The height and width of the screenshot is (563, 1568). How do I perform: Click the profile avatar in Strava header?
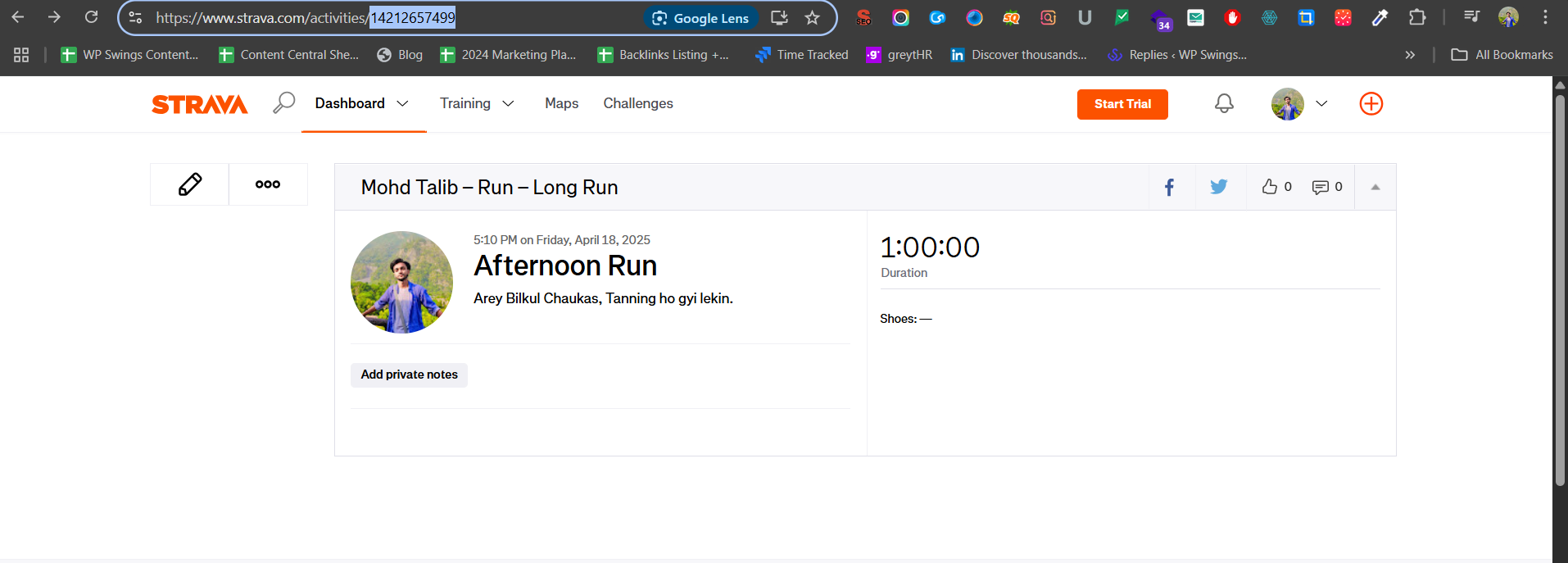tap(1288, 104)
